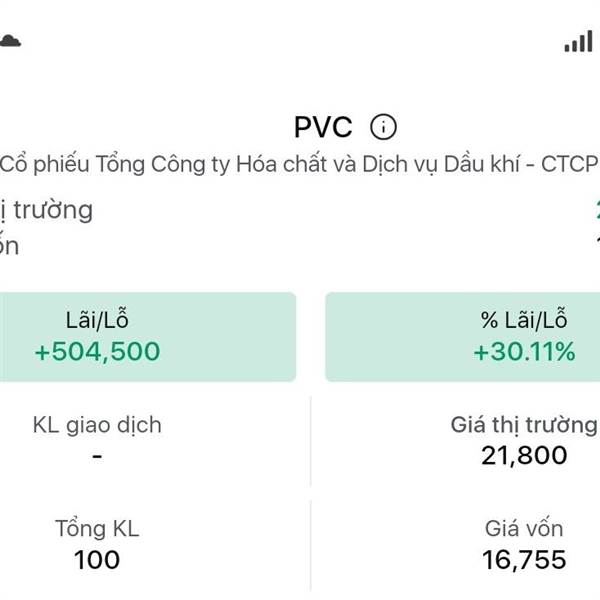The image size is (600, 600).
Task: Tap the info icon beside PVC
Action: click(x=384, y=127)
